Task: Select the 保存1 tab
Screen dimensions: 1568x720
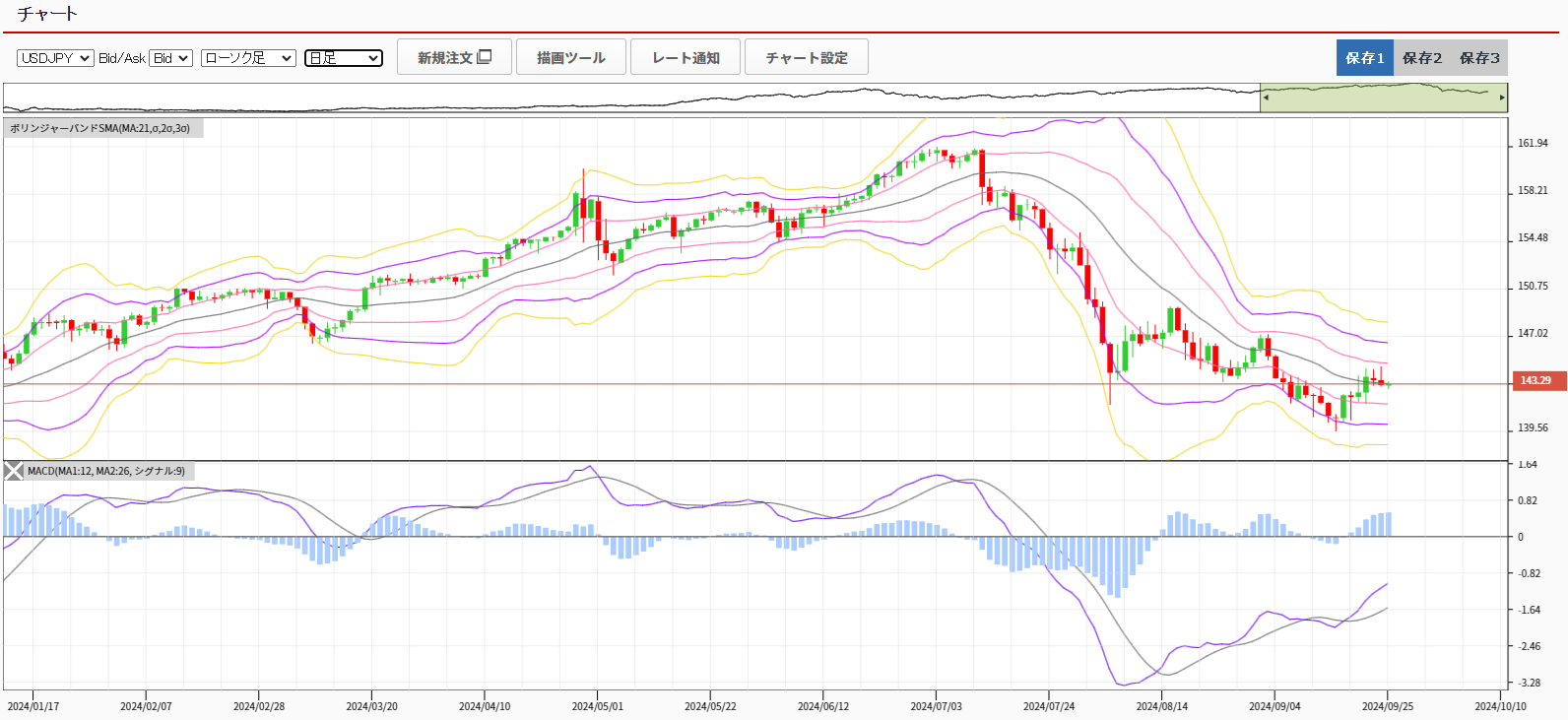Action: click(x=1365, y=58)
